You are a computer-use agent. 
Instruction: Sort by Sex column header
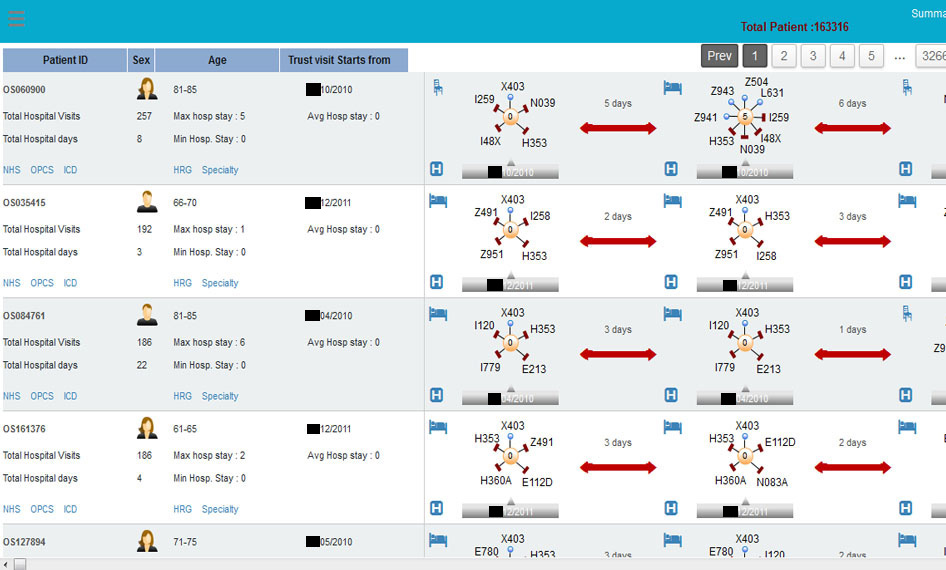pos(141,60)
